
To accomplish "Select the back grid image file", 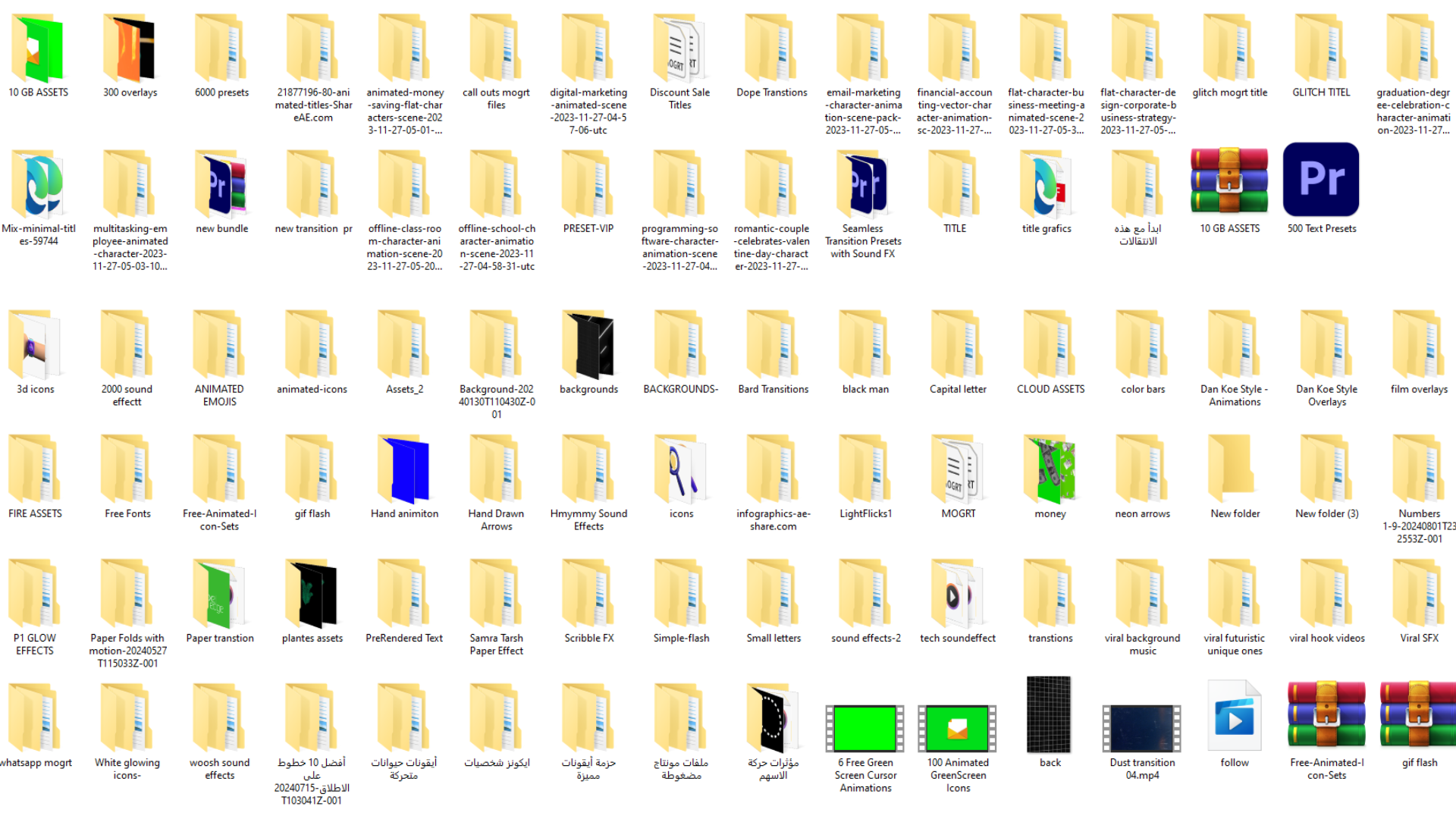I will point(1049,713).
